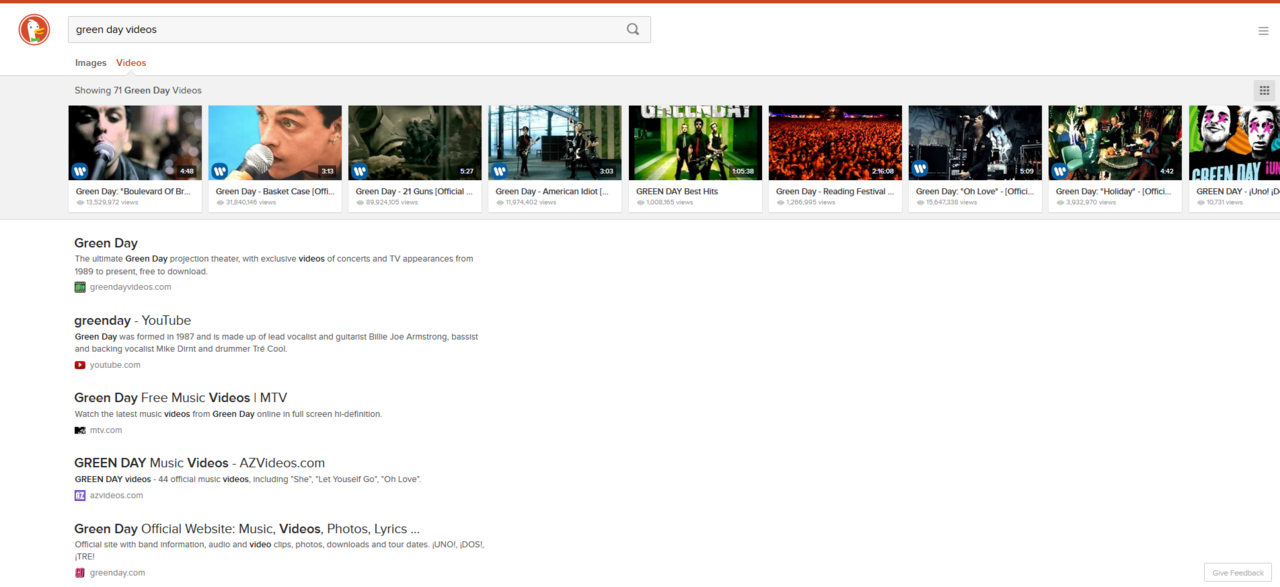Image resolution: width=1280 pixels, height=587 pixels.
Task: Click the 'Showing 71 Green Day Videos' text
Action: coord(138,90)
